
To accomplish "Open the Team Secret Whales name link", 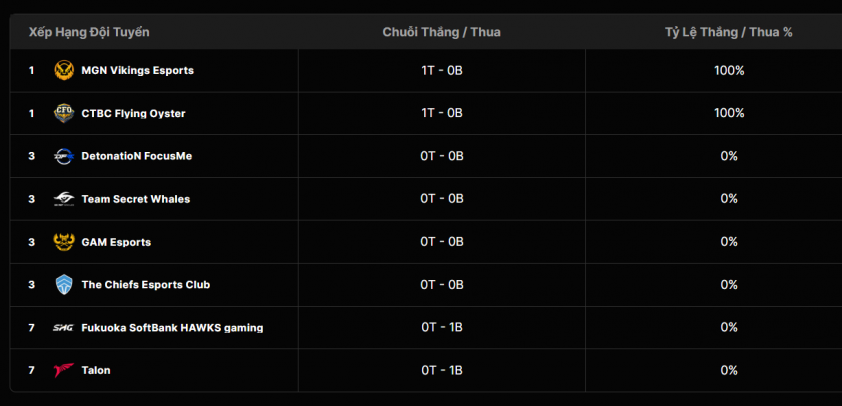I will (x=135, y=199).
